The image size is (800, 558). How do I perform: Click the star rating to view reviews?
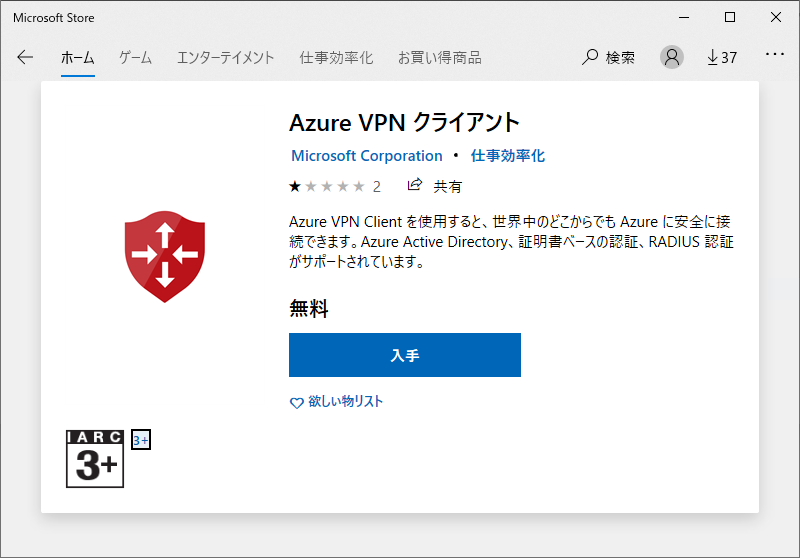coord(324,186)
